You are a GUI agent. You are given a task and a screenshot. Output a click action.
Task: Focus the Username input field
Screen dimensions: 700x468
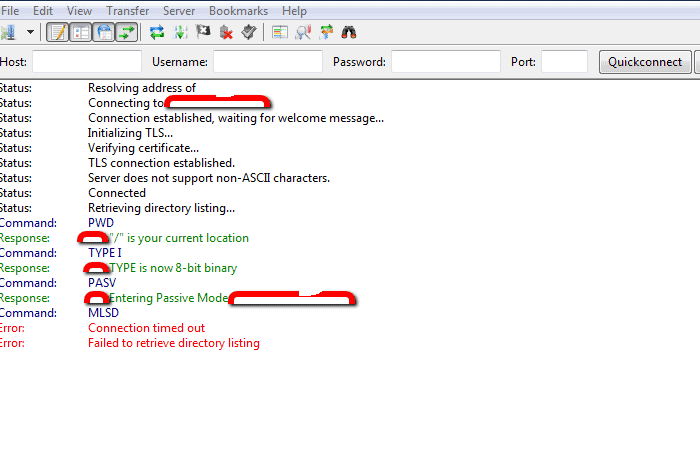point(268,62)
